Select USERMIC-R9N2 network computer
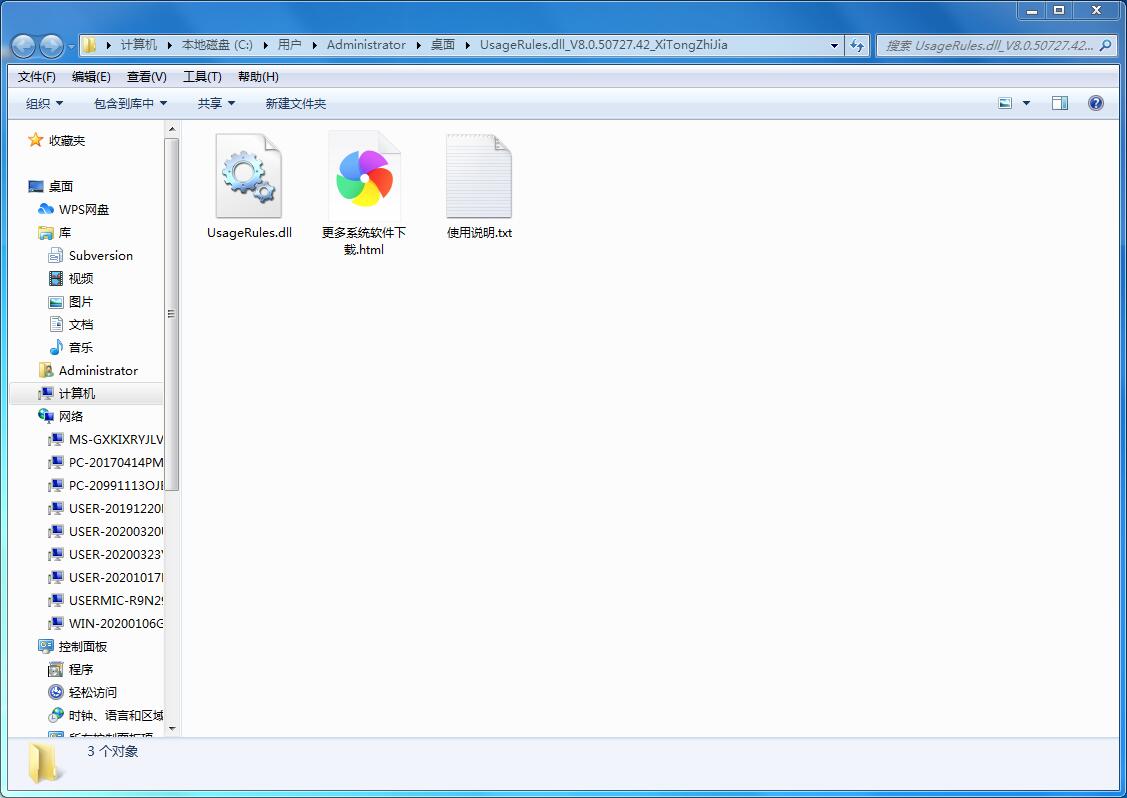The width and height of the screenshot is (1127, 798). click(105, 600)
